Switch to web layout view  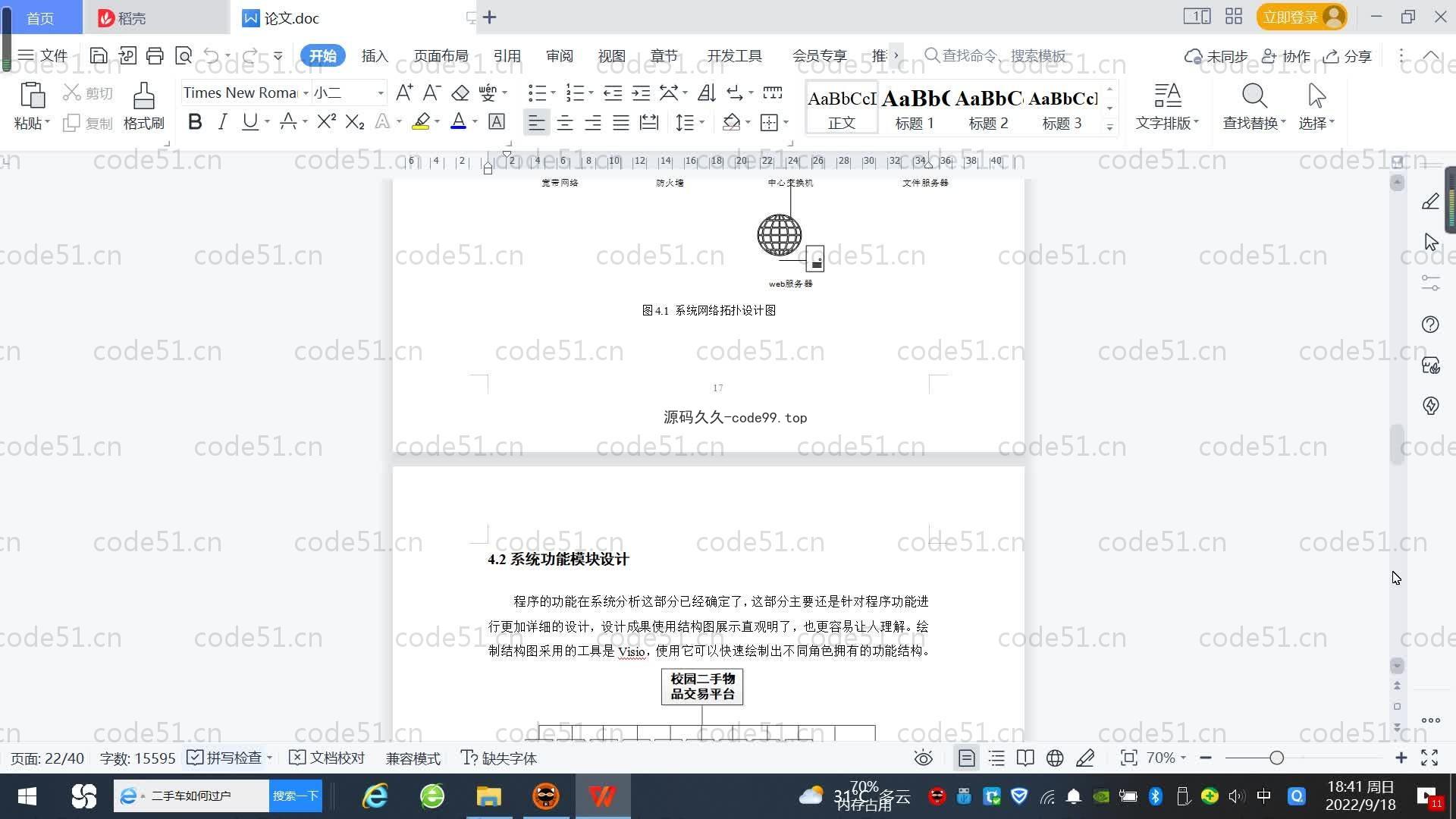pos(1055,758)
